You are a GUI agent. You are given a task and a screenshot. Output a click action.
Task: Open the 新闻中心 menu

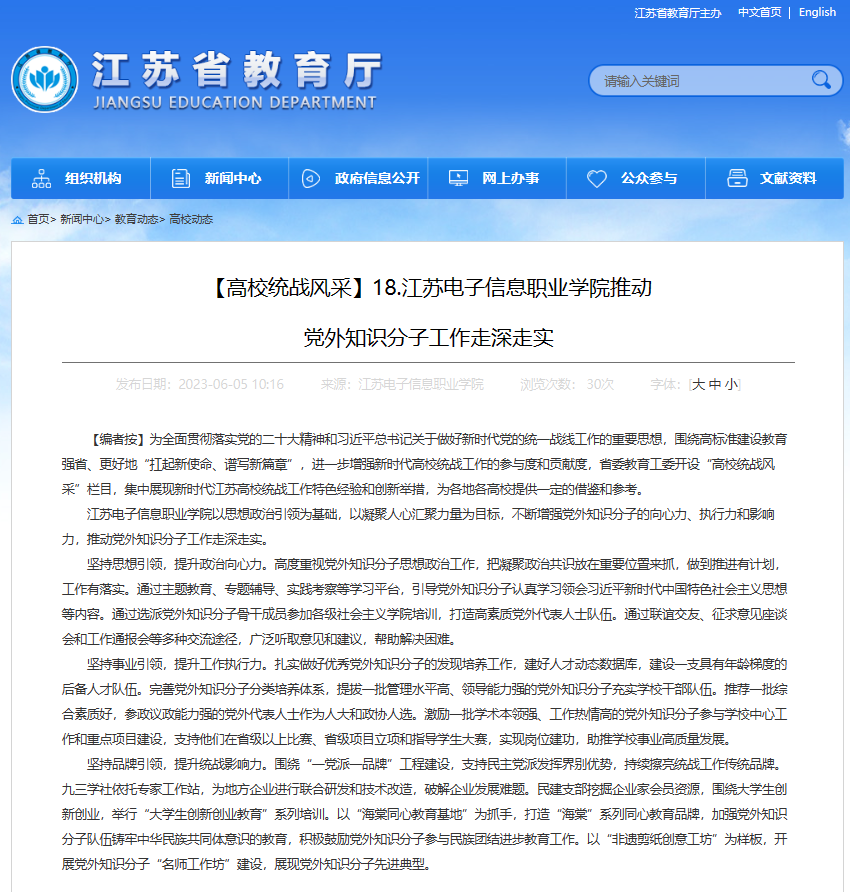[220, 179]
